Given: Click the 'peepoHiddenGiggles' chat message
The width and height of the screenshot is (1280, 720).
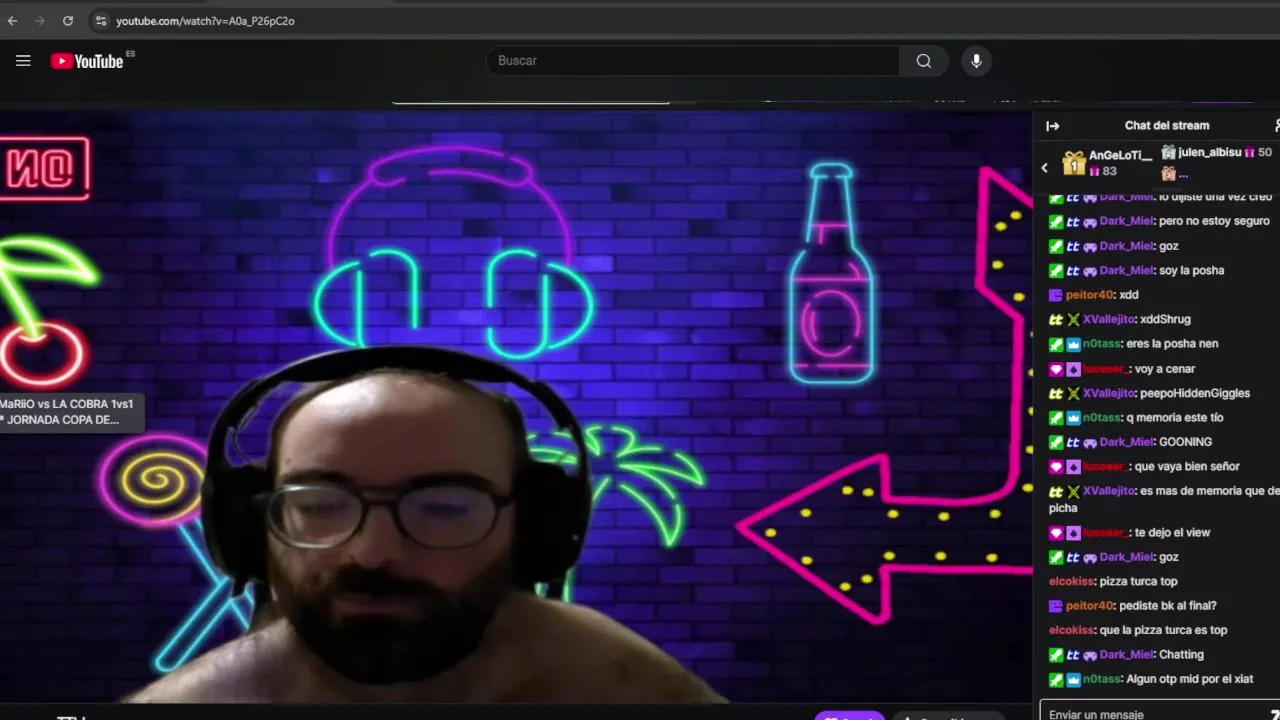Looking at the screenshot, I should 1195,393.
